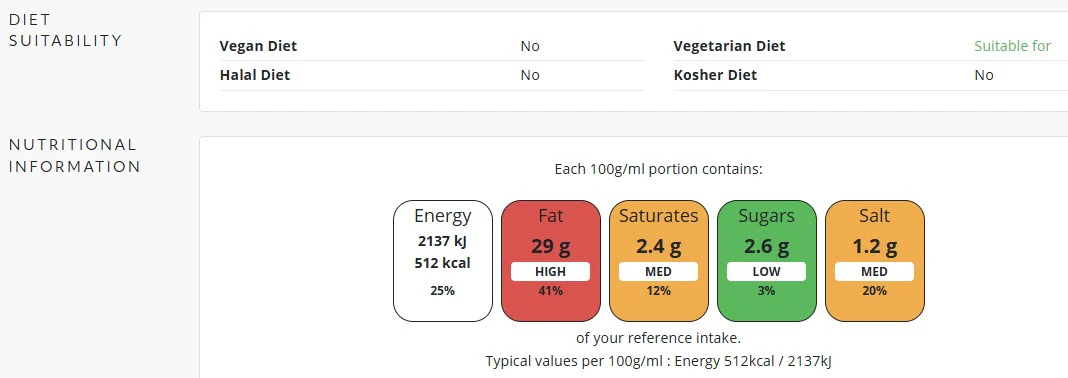
Task: Click the 'of your reference intake' text
Action: tap(658, 338)
